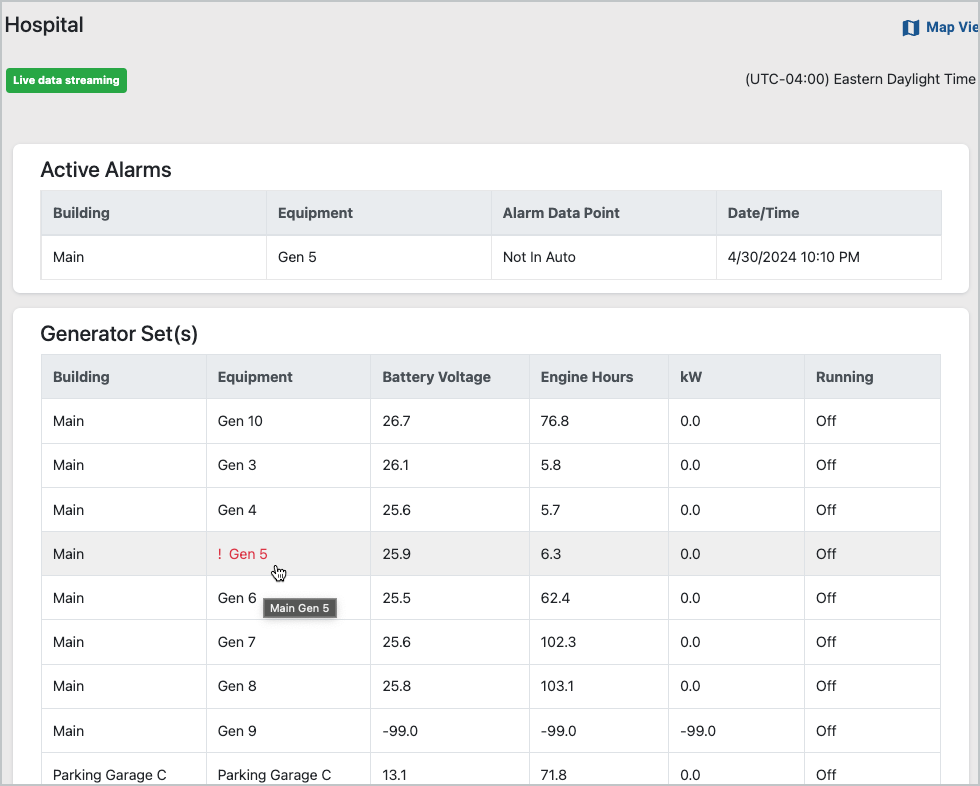Click the Live data streaming badge

[67, 80]
